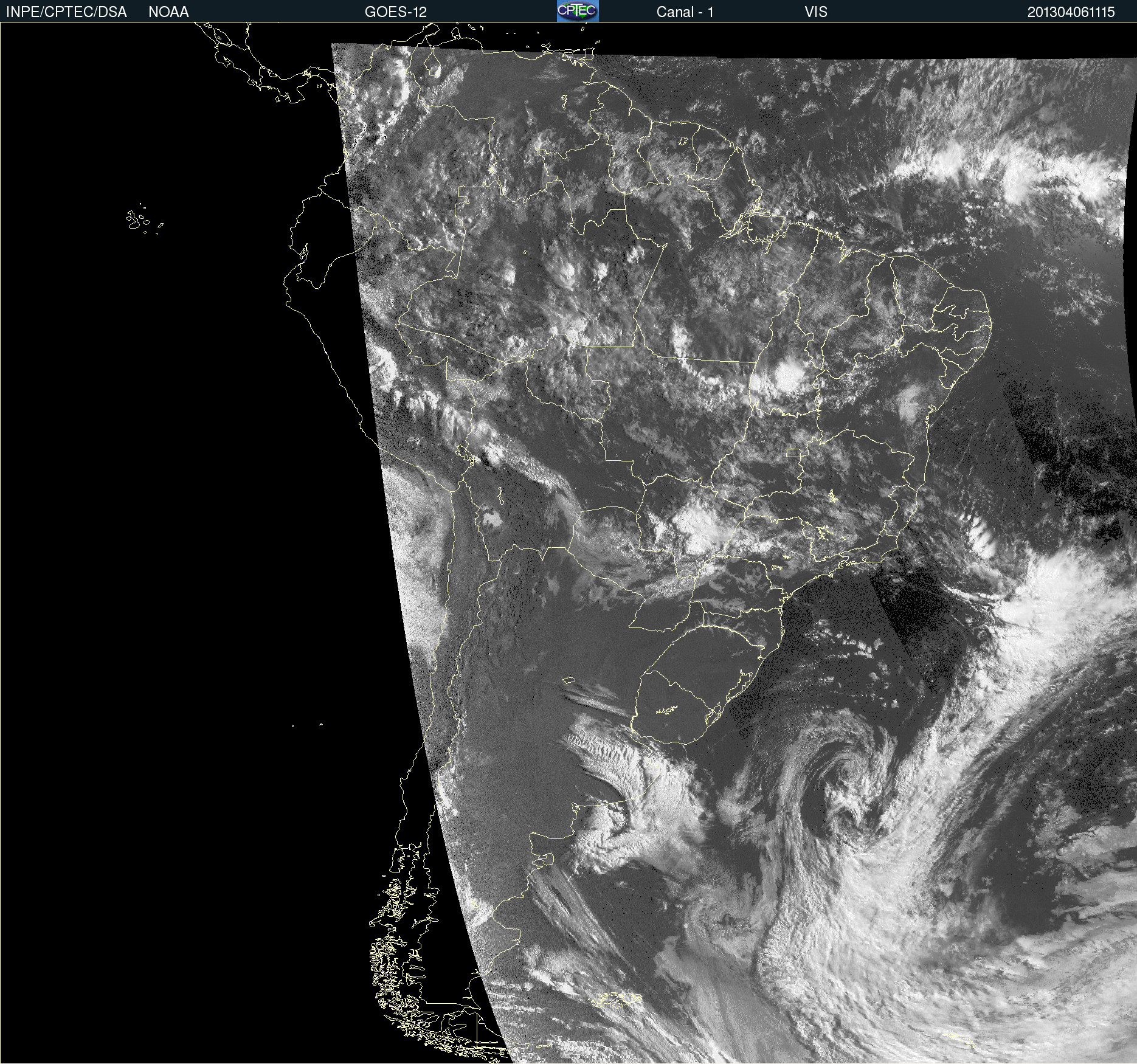Image resolution: width=1137 pixels, height=1064 pixels.
Task: Click the GOES-12 satellite name
Action: pos(396,12)
